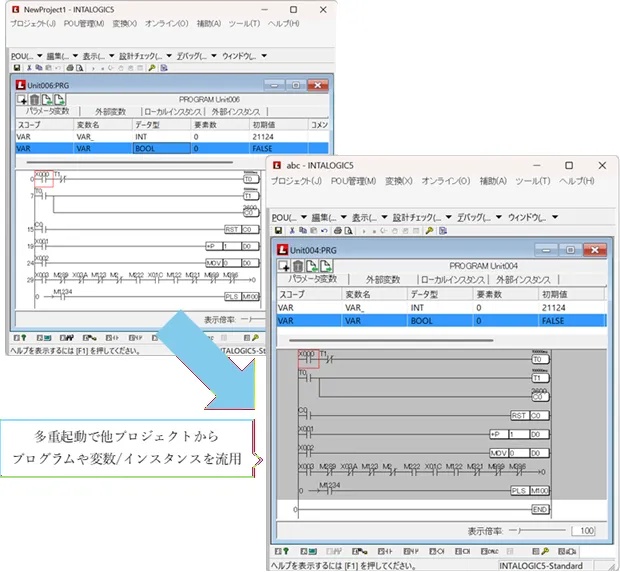Image resolution: width=620 pixels, height=572 pixels.
Task: Click the save icon in abc window toolbar
Action: tap(277, 230)
